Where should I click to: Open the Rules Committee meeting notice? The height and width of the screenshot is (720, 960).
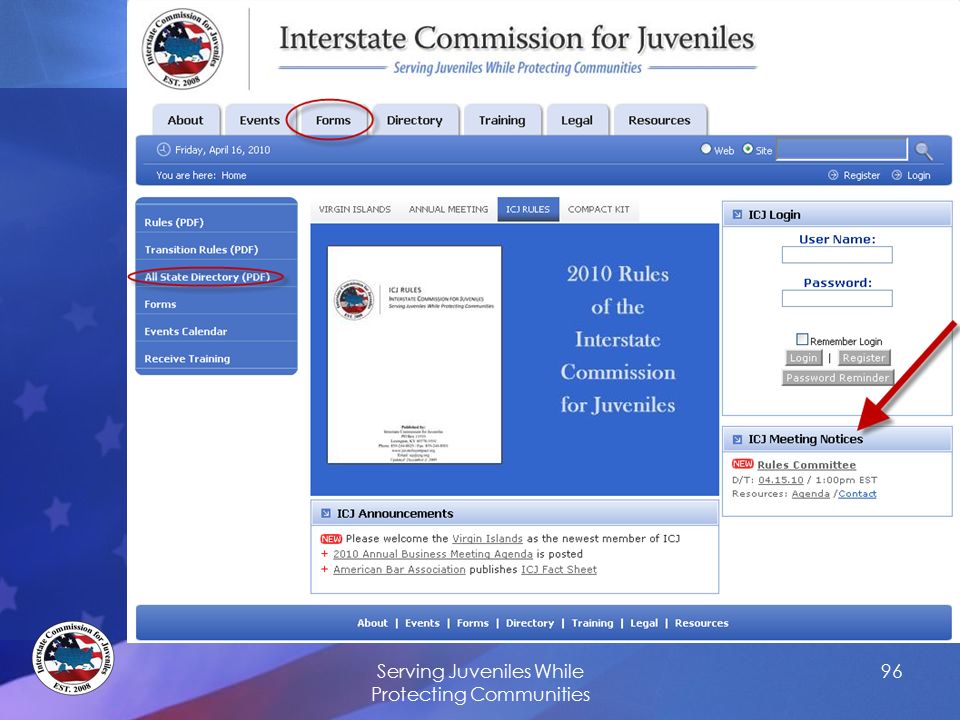(806, 465)
